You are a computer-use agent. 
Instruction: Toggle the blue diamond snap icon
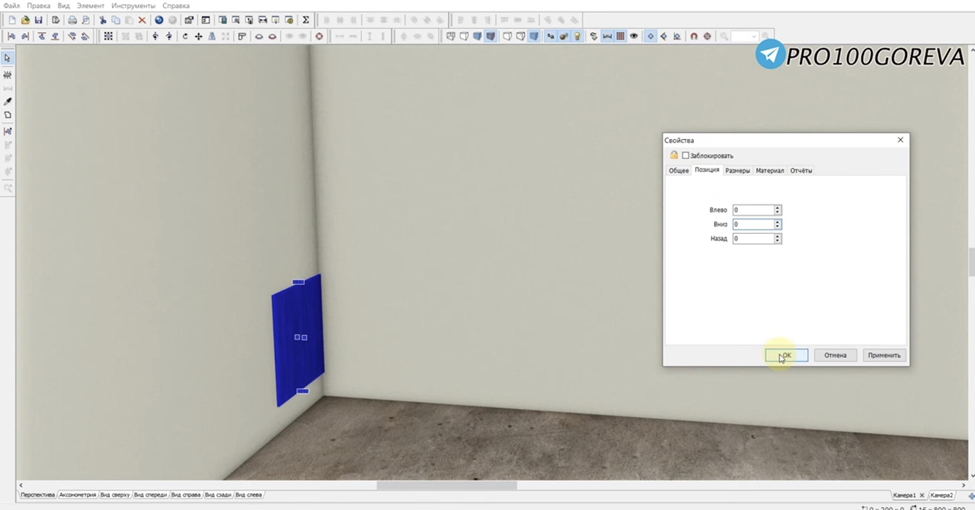point(650,36)
